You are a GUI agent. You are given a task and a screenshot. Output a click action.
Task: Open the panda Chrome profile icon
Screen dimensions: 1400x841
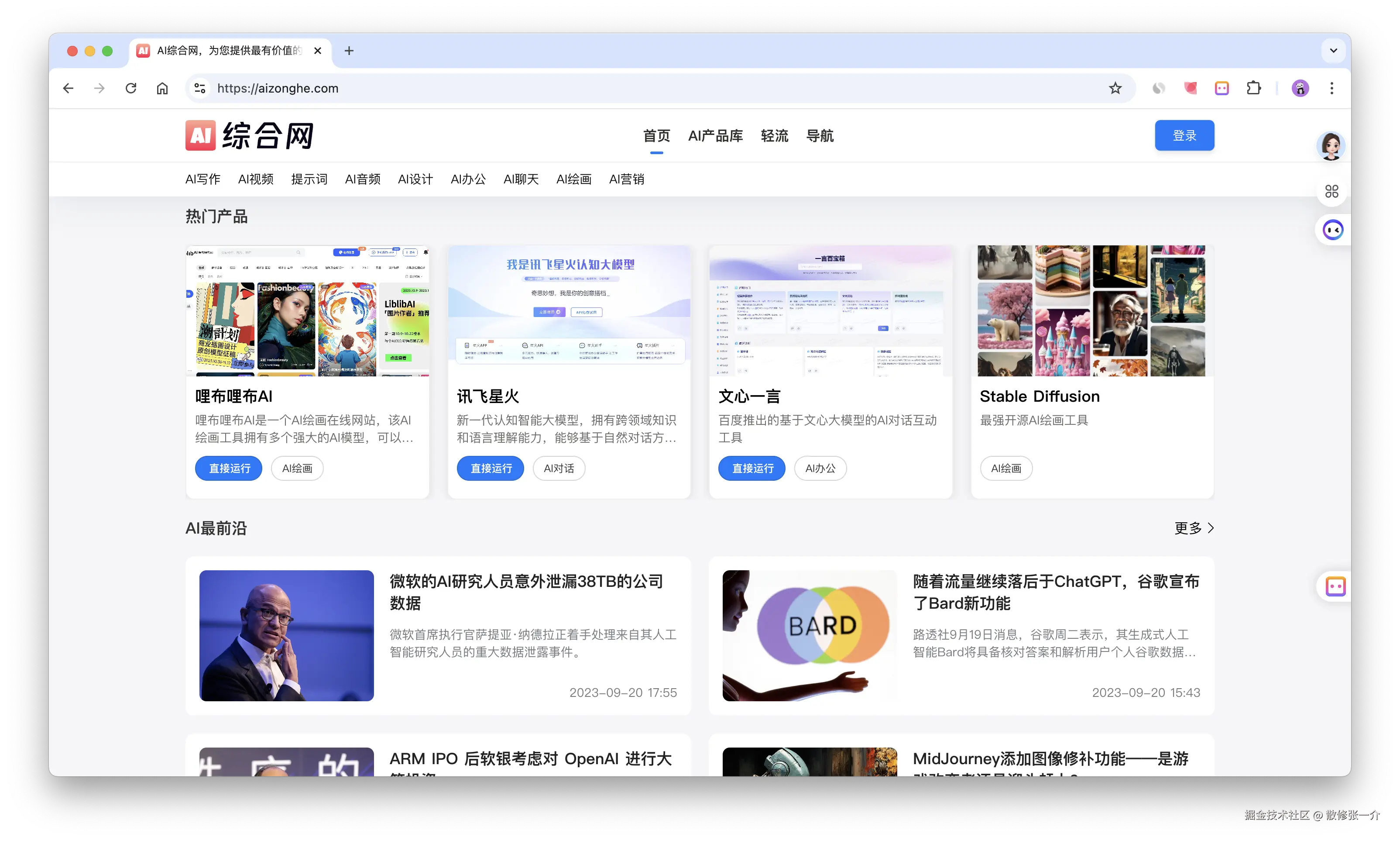[x=1300, y=88]
